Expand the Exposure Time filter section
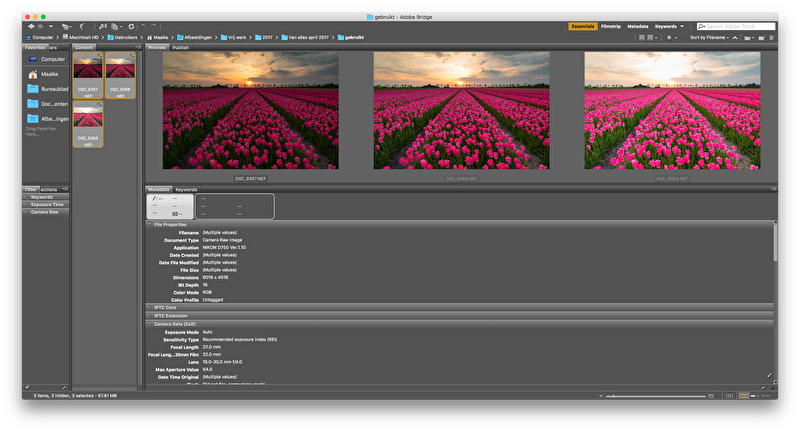The width and height of the screenshot is (800, 431). (45, 205)
